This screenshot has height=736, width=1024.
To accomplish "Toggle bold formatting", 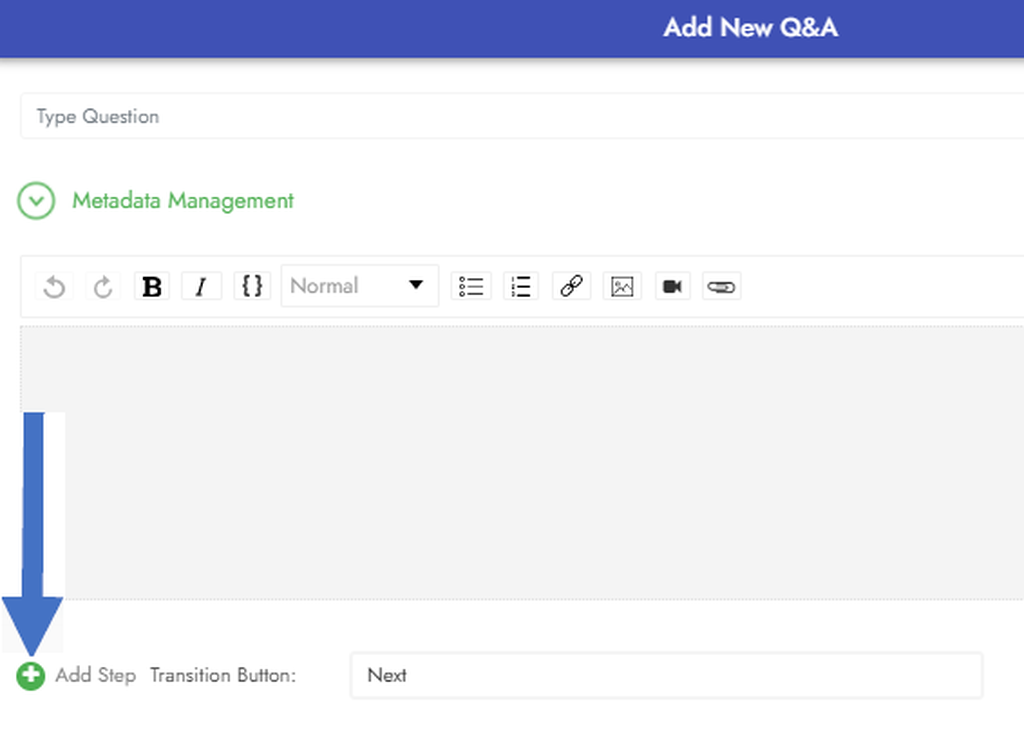I will pos(152,286).
